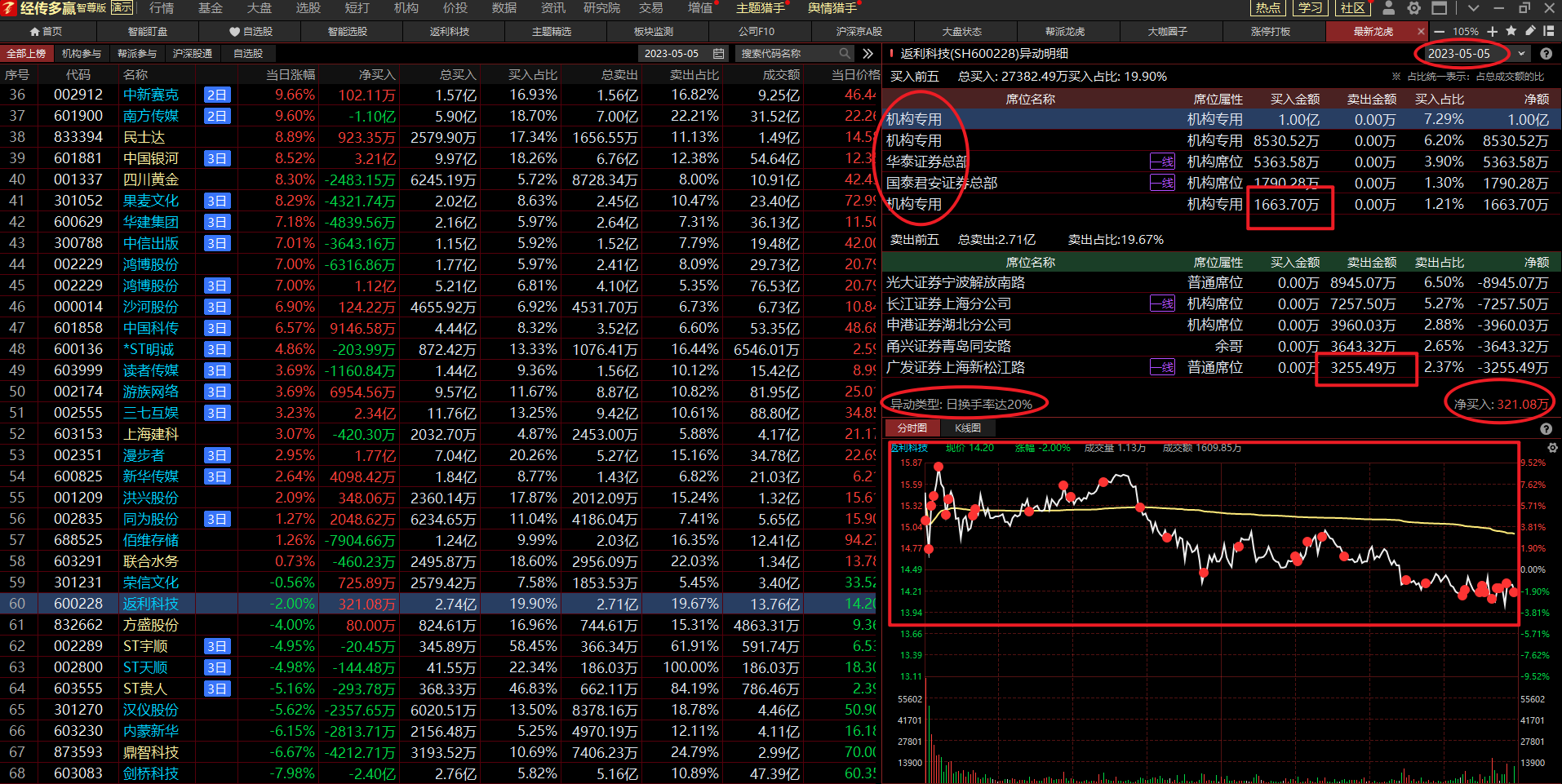
Task: Select seat row 甬兴证券青岛同安路
Action: pos(1221,346)
